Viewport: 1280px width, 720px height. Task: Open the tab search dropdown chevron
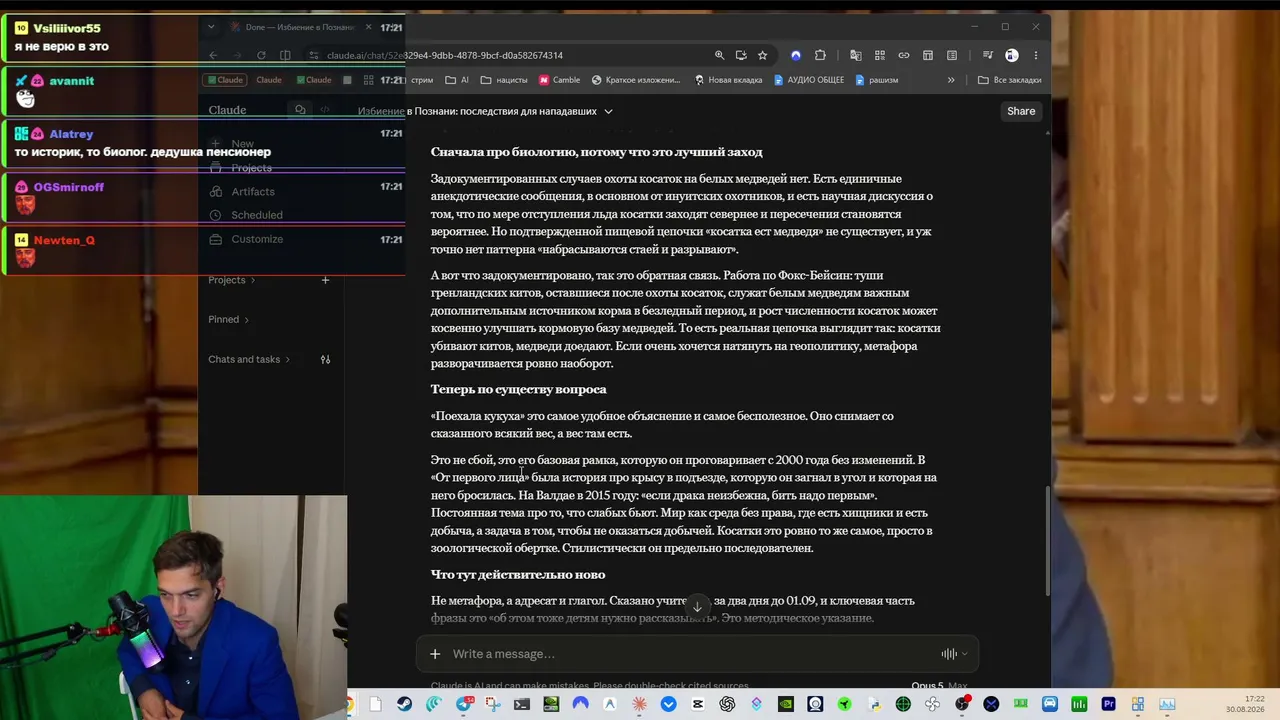point(213,27)
